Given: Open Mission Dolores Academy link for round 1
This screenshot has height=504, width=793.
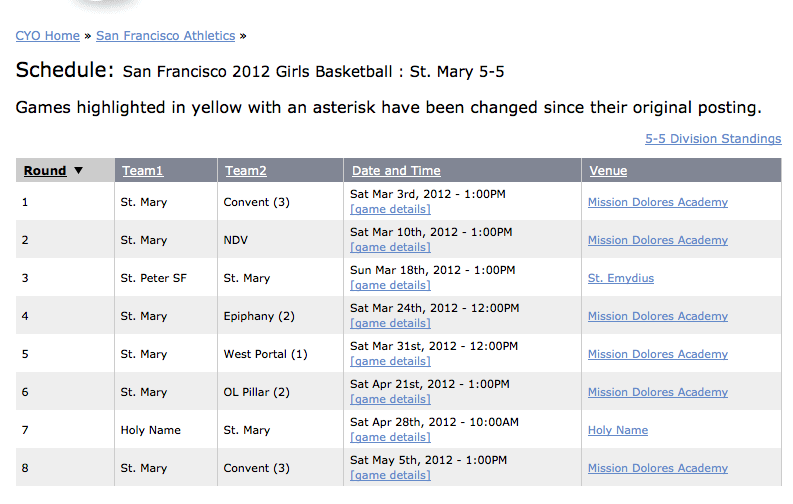Looking at the screenshot, I should [x=657, y=202].
